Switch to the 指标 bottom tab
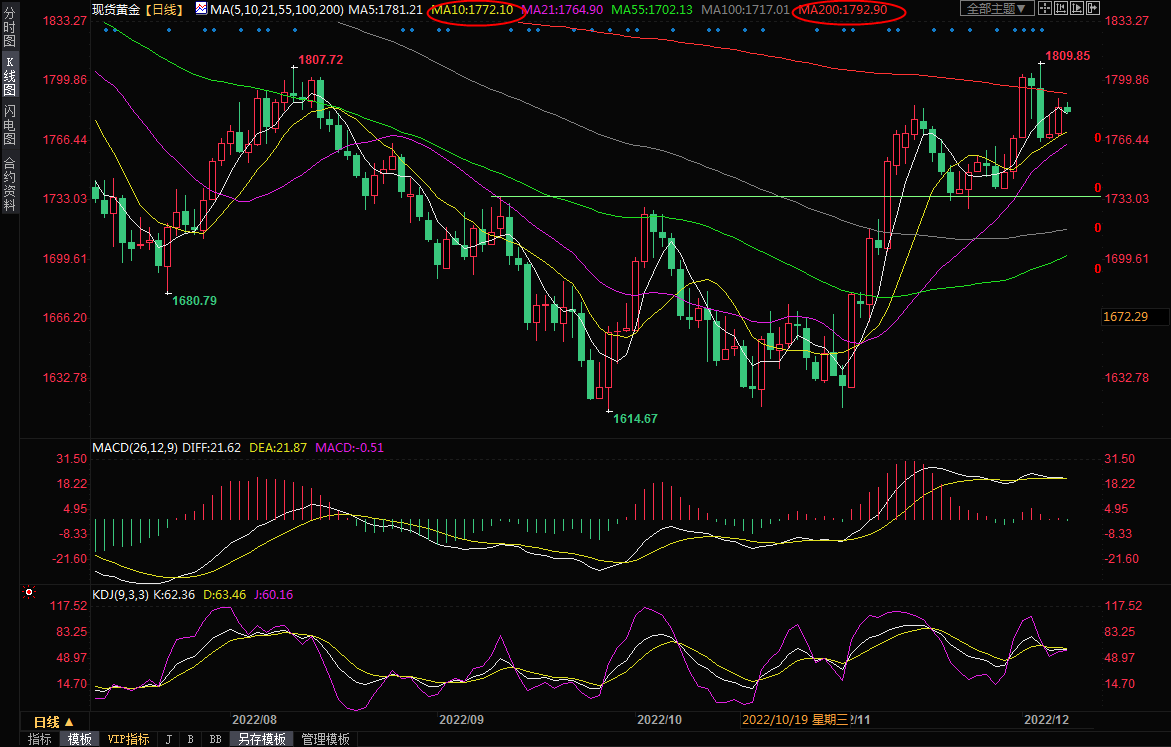This screenshot has width=1171, height=747. pos(40,739)
